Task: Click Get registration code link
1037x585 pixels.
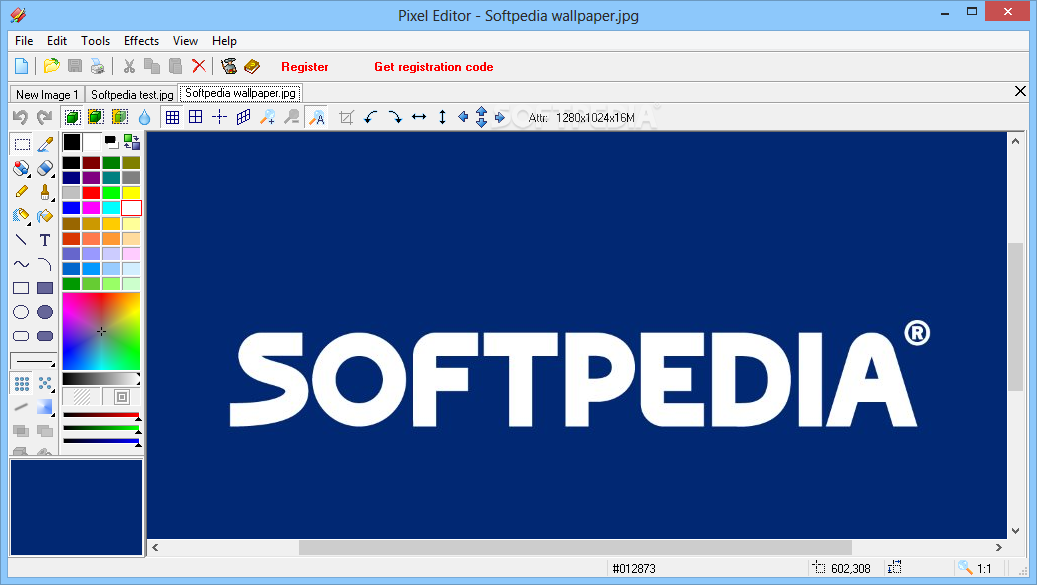Action: [434, 67]
